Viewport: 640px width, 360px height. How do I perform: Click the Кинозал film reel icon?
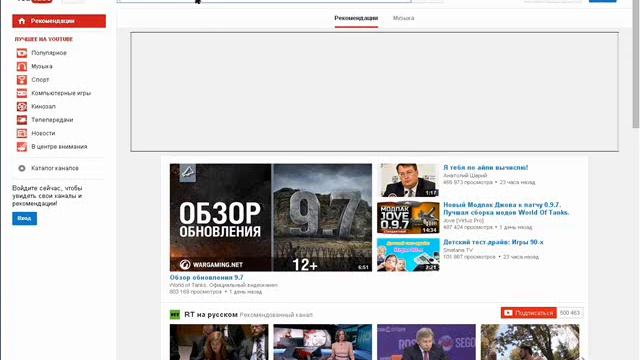click(x=22, y=107)
